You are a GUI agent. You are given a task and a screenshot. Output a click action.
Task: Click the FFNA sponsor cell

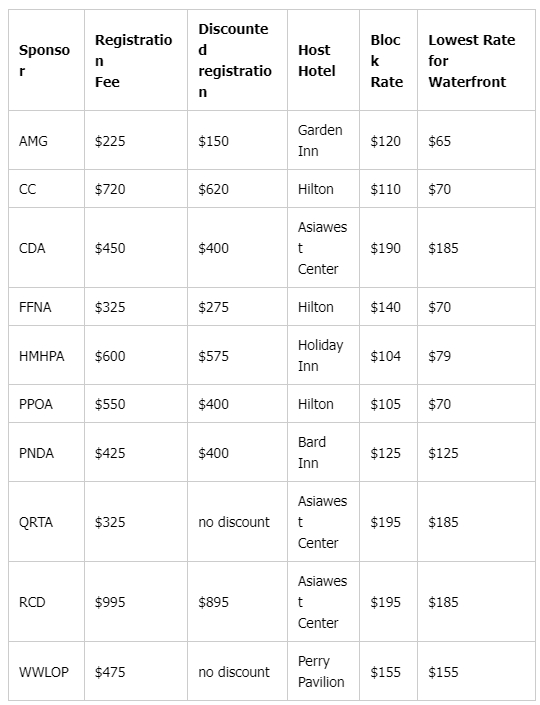click(x=46, y=307)
